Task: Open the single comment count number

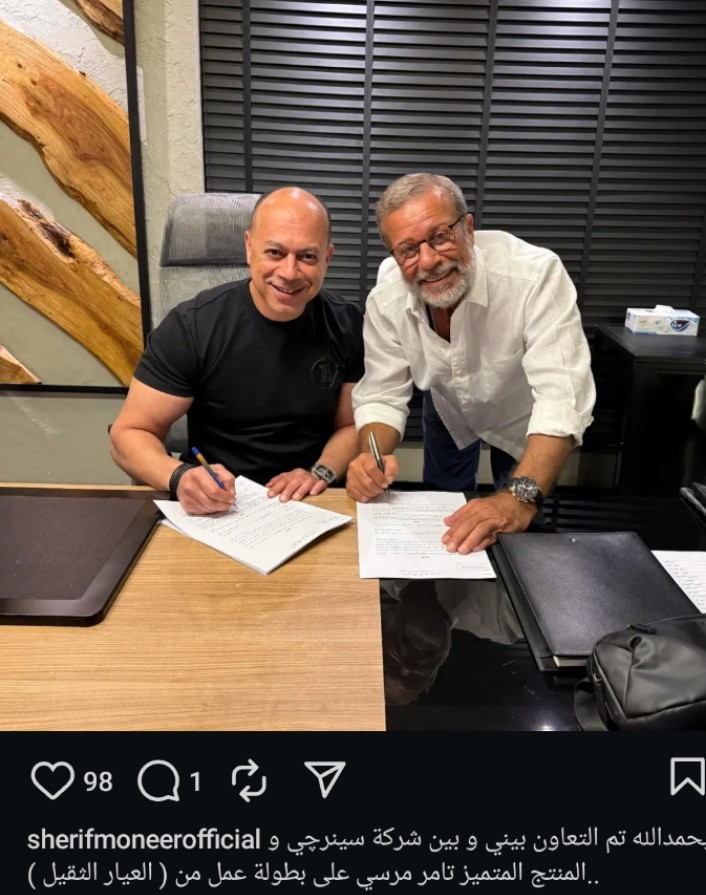Action: [196, 781]
